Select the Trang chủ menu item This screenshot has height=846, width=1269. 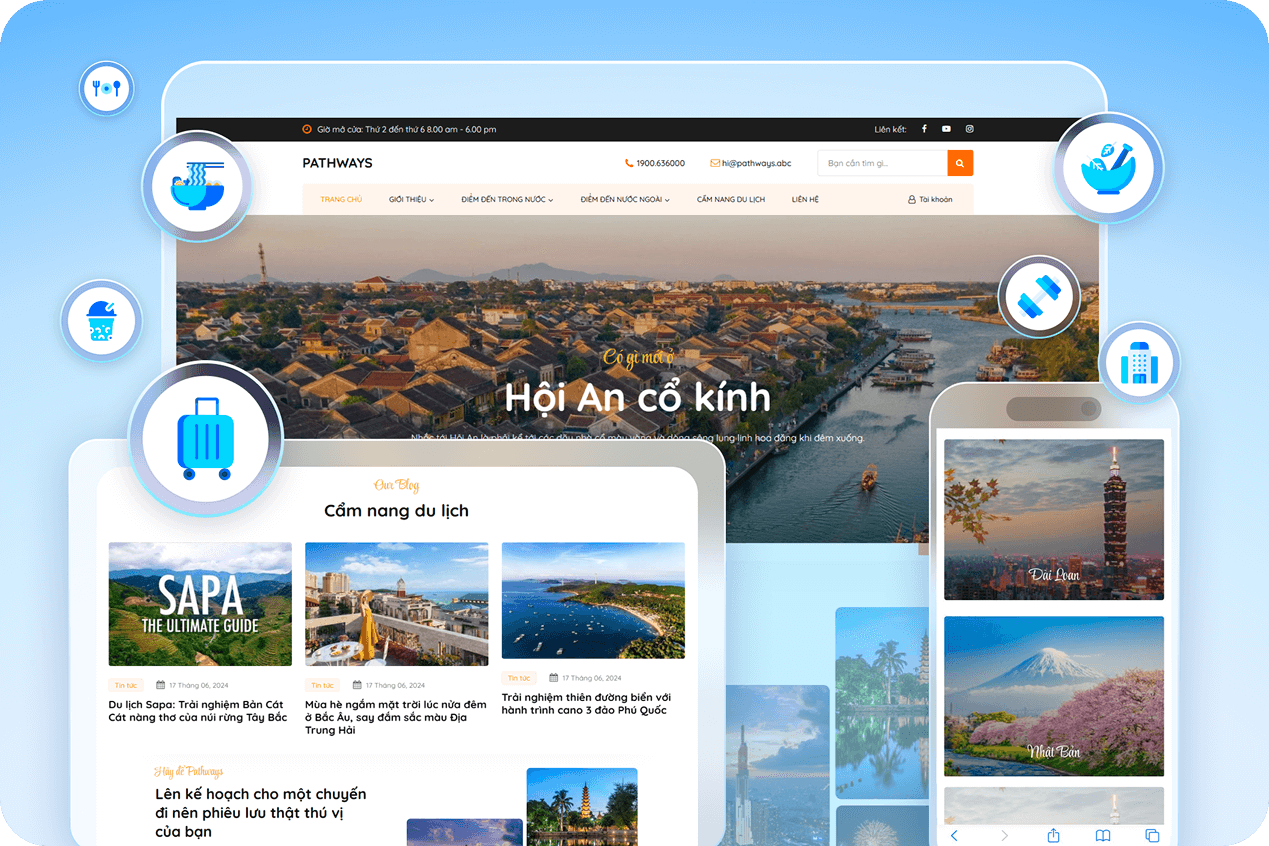pos(341,200)
